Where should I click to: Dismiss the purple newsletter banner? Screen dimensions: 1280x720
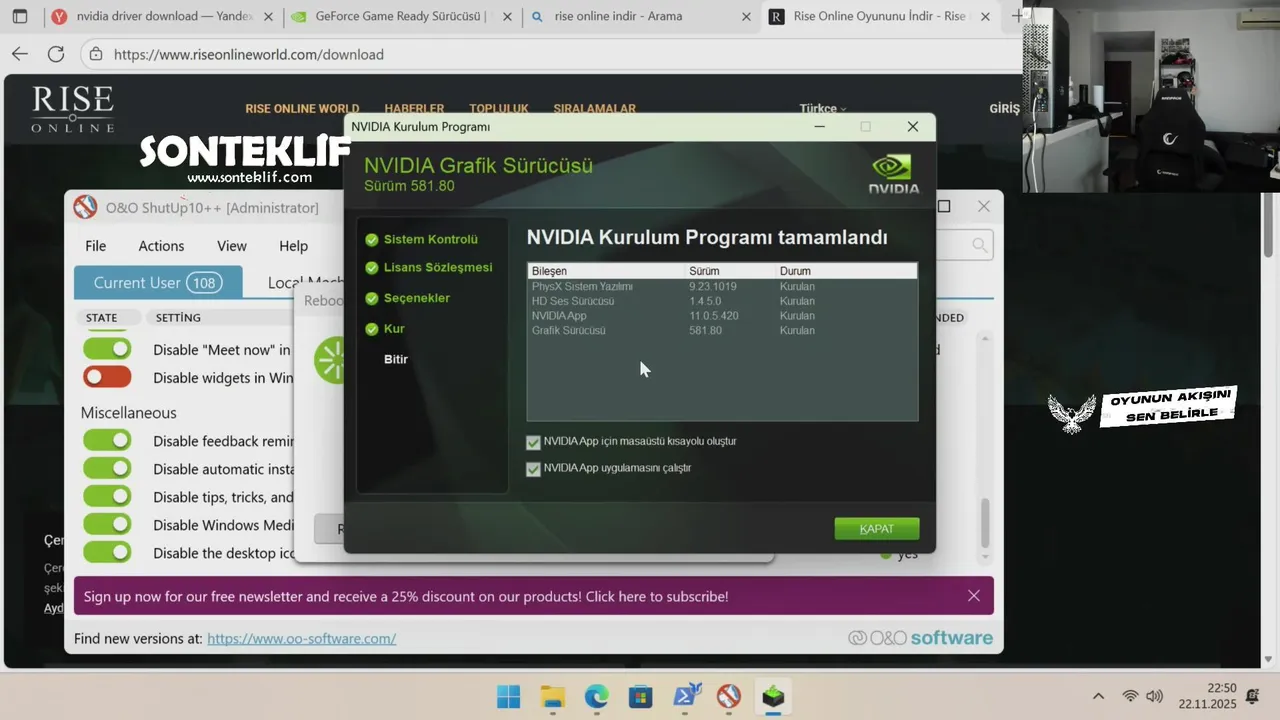tap(974, 596)
